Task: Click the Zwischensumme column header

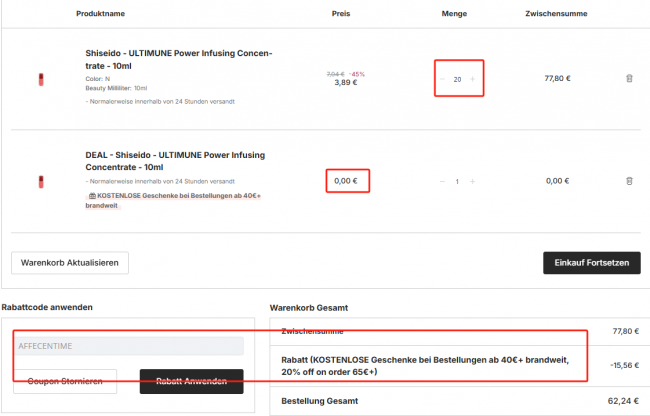Action: coord(556,14)
